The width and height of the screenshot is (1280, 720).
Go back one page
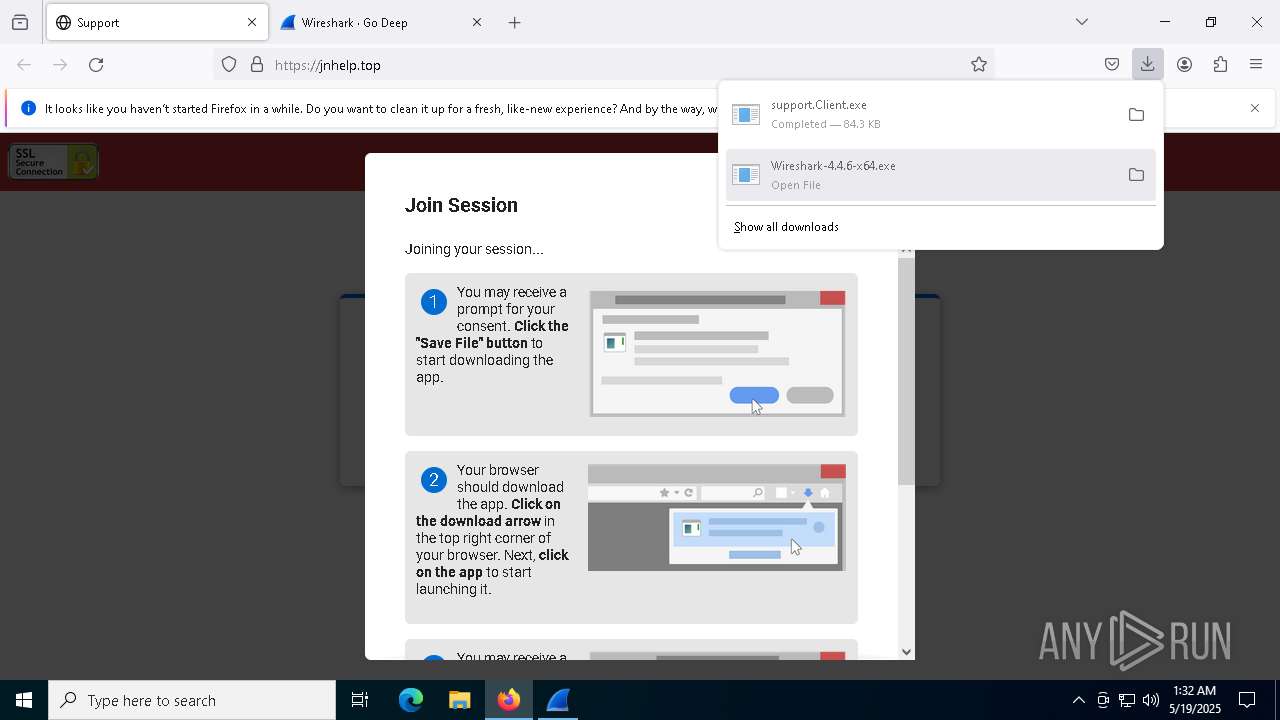24,65
